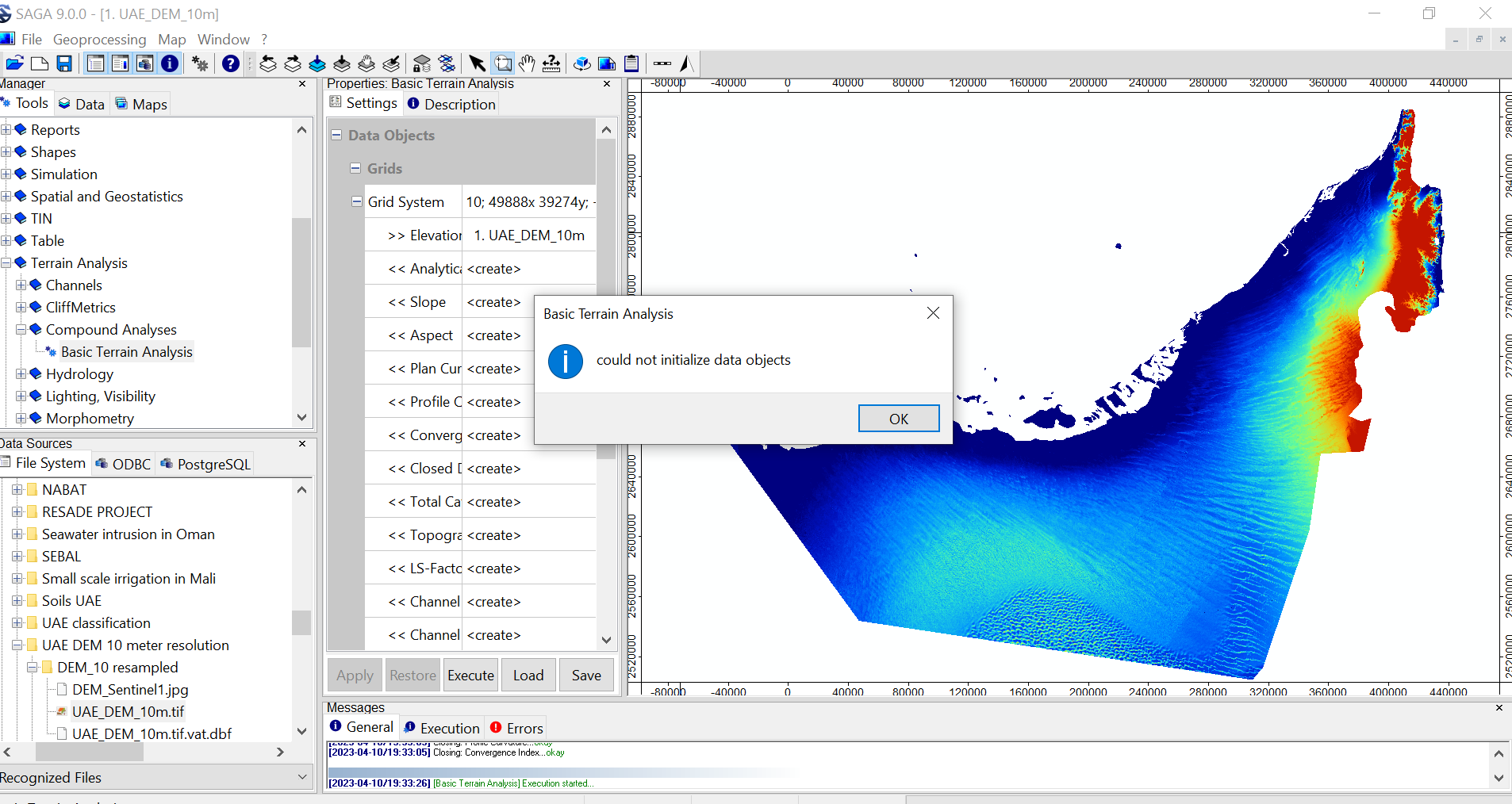Zoom to full extent (blue layer) icon
The height and width of the screenshot is (804, 1512).
317,63
